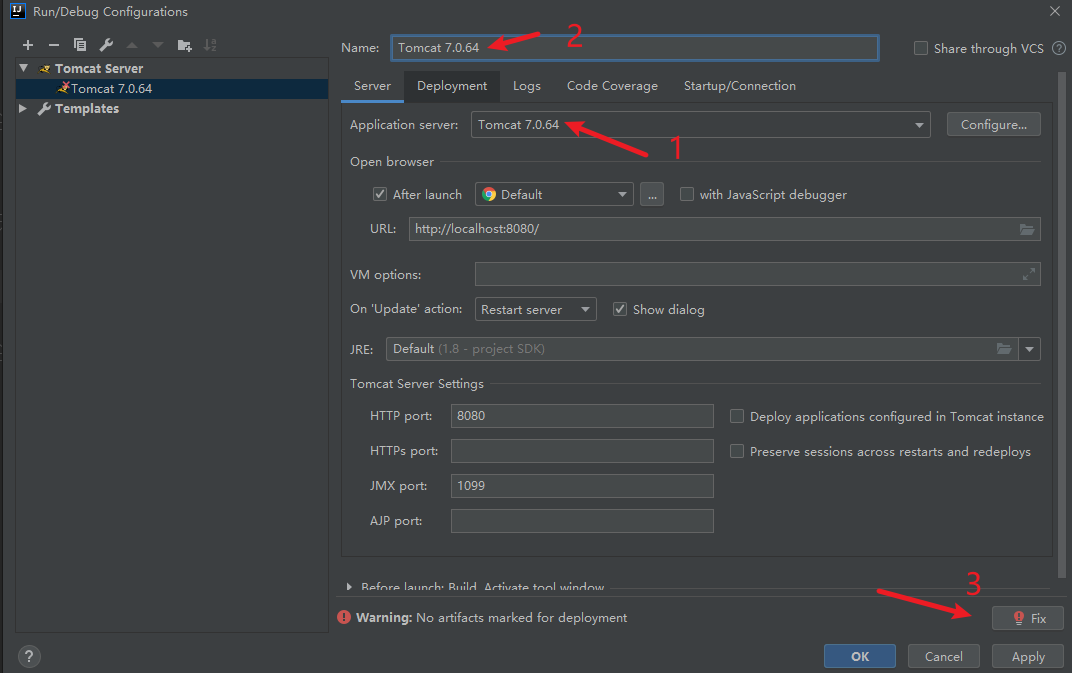The image size is (1072, 673).
Task: Click the red warning icon beside Warning text
Action: tap(344, 618)
